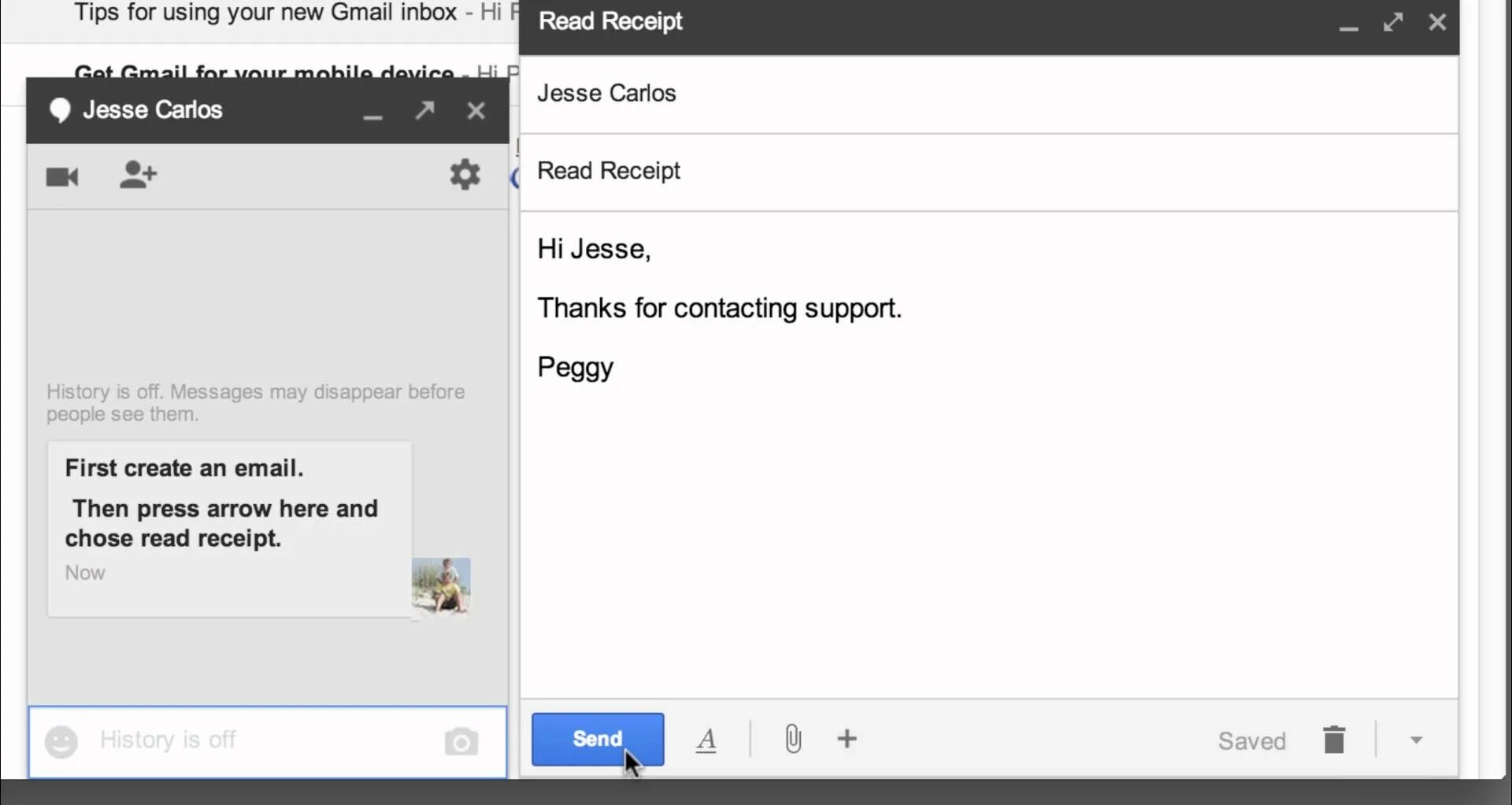Open chat settings gear
The height and width of the screenshot is (805, 1512).
(465, 175)
